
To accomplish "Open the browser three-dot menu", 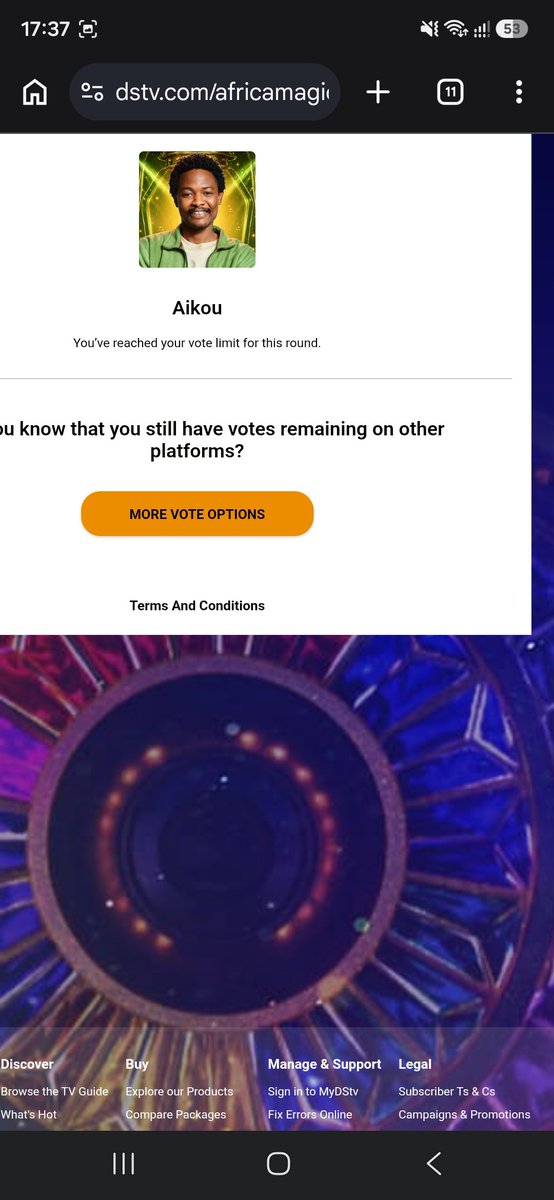I will 518,93.
